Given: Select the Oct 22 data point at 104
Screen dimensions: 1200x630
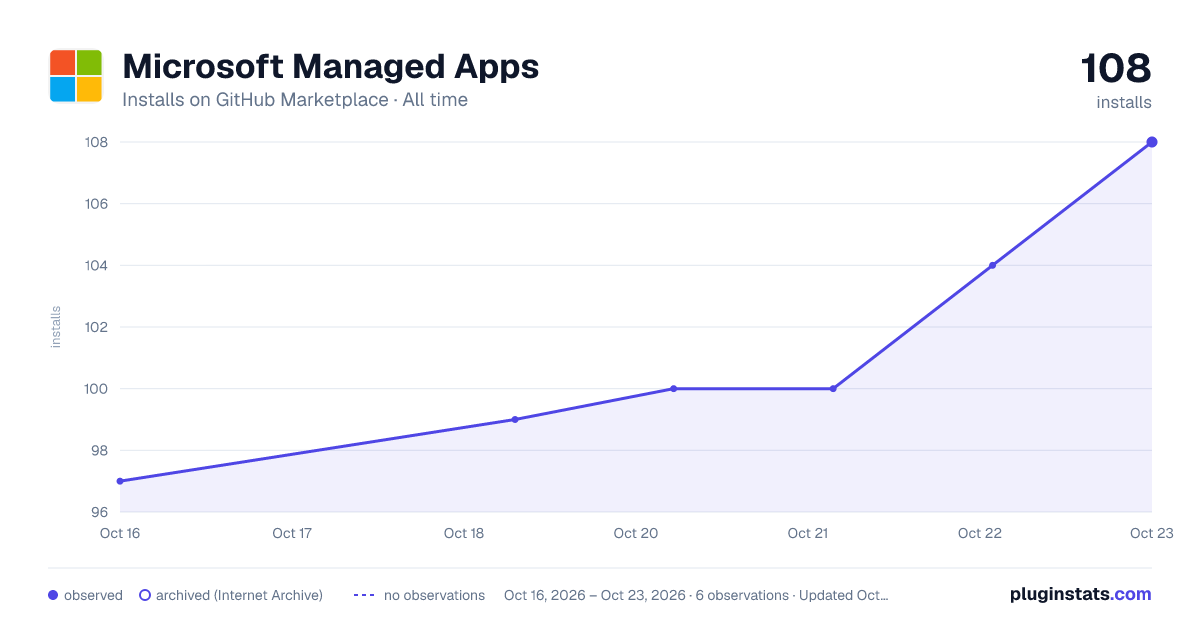Looking at the screenshot, I should pos(992,265).
